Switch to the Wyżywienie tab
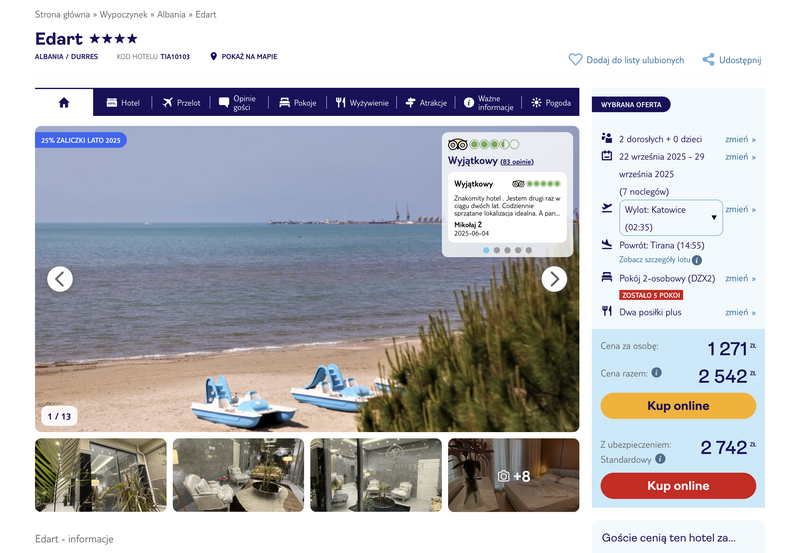The height and width of the screenshot is (553, 800). click(362, 103)
